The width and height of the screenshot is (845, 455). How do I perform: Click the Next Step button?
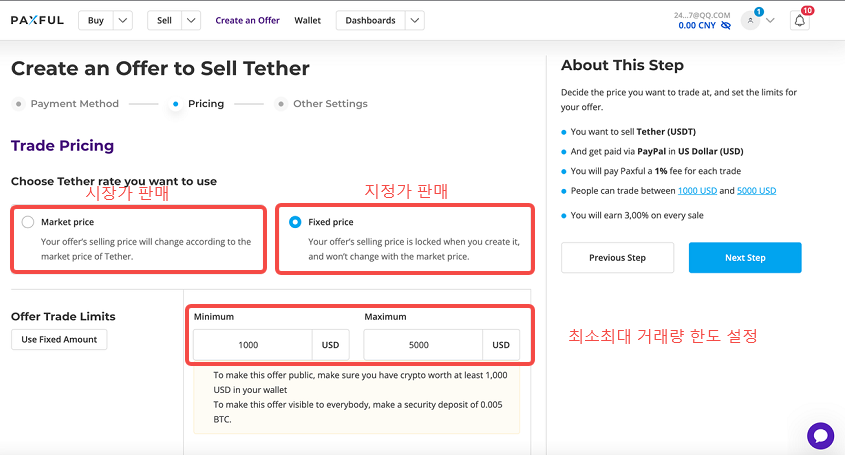click(x=745, y=258)
